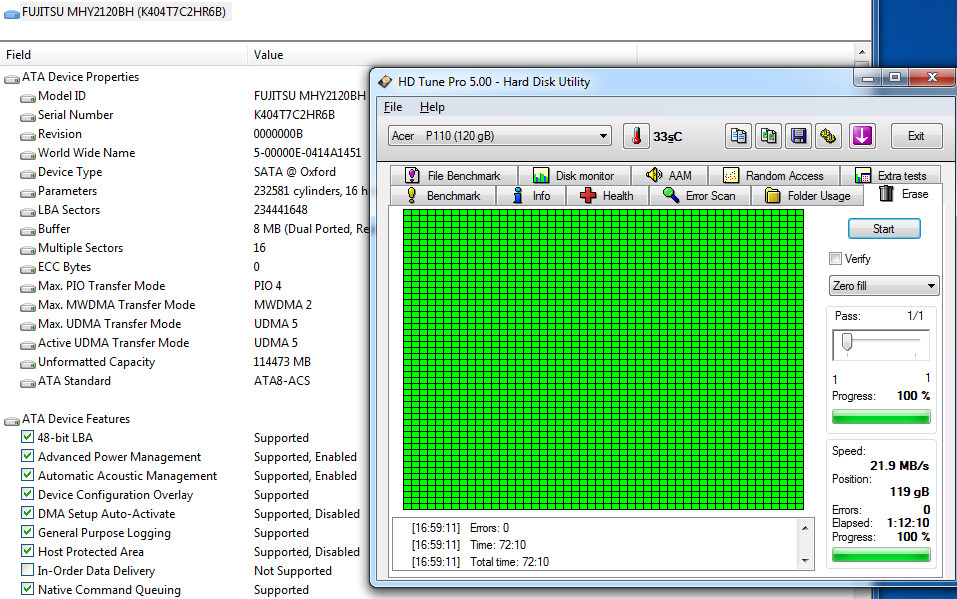Open the File menu

(392, 107)
